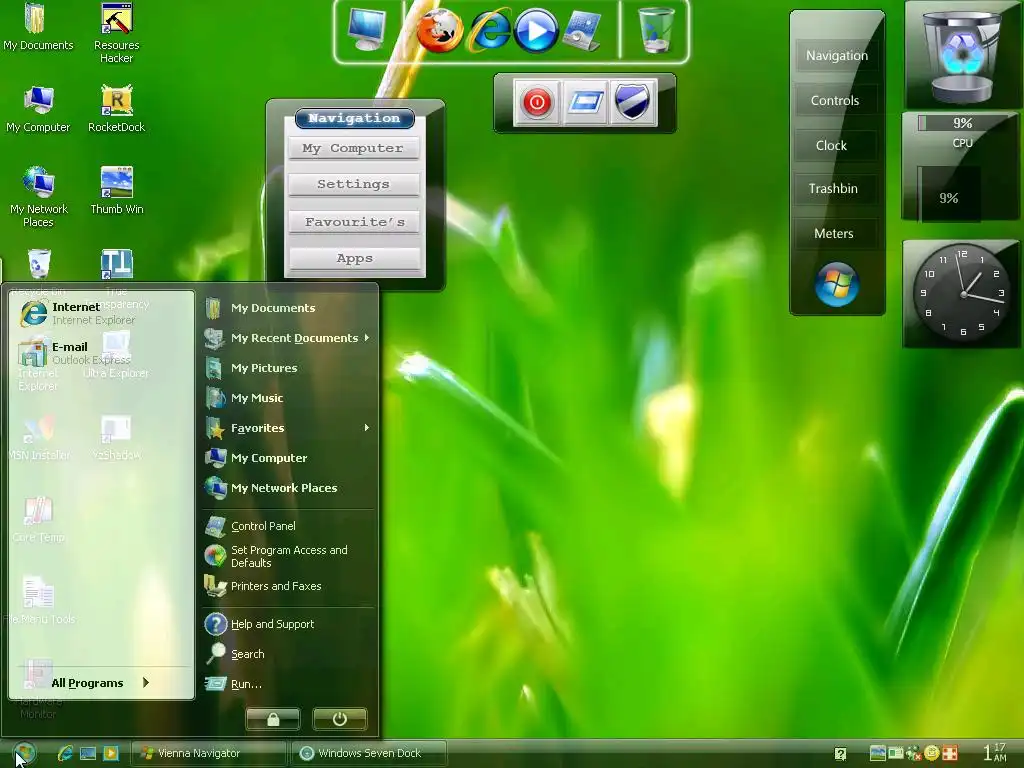Open the large trash bin widget
1024x768 pixels.
point(961,55)
